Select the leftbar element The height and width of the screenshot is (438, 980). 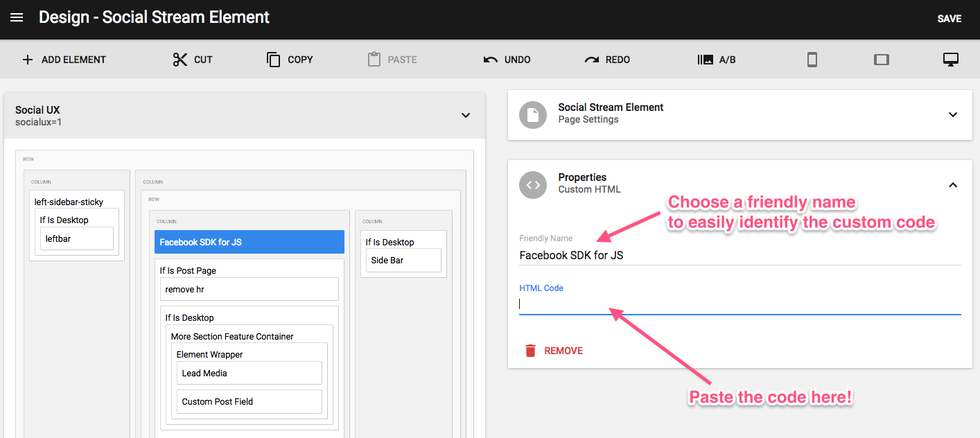point(77,238)
